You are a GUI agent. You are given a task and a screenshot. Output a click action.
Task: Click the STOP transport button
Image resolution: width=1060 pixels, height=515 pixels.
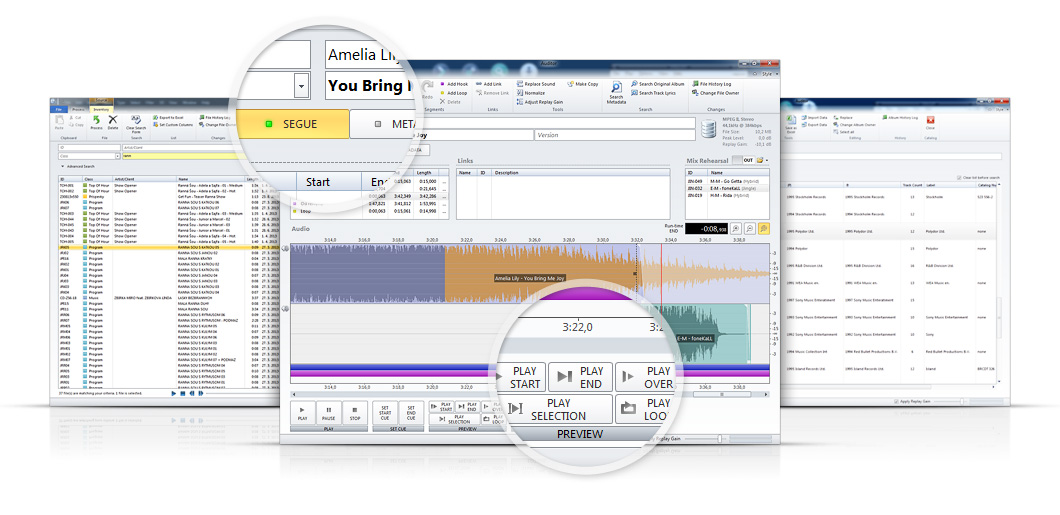(x=355, y=412)
